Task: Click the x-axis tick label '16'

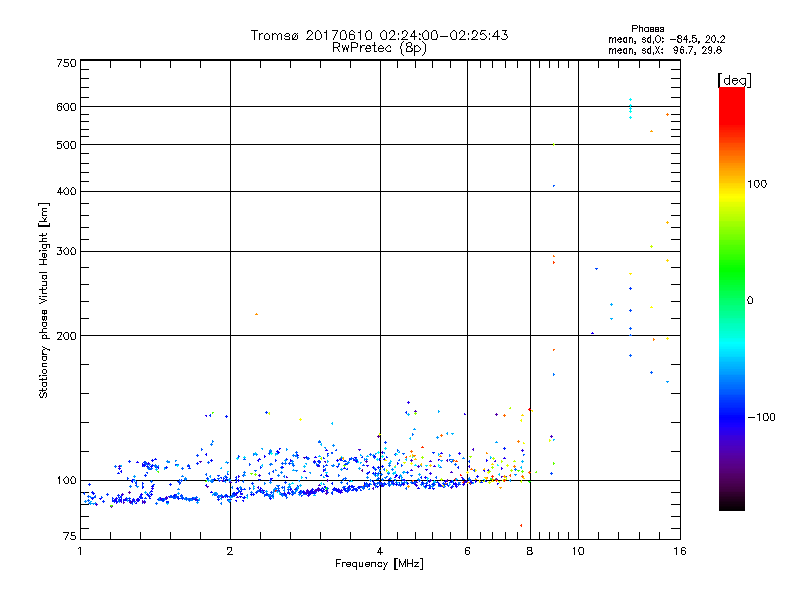Action: click(680, 551)
